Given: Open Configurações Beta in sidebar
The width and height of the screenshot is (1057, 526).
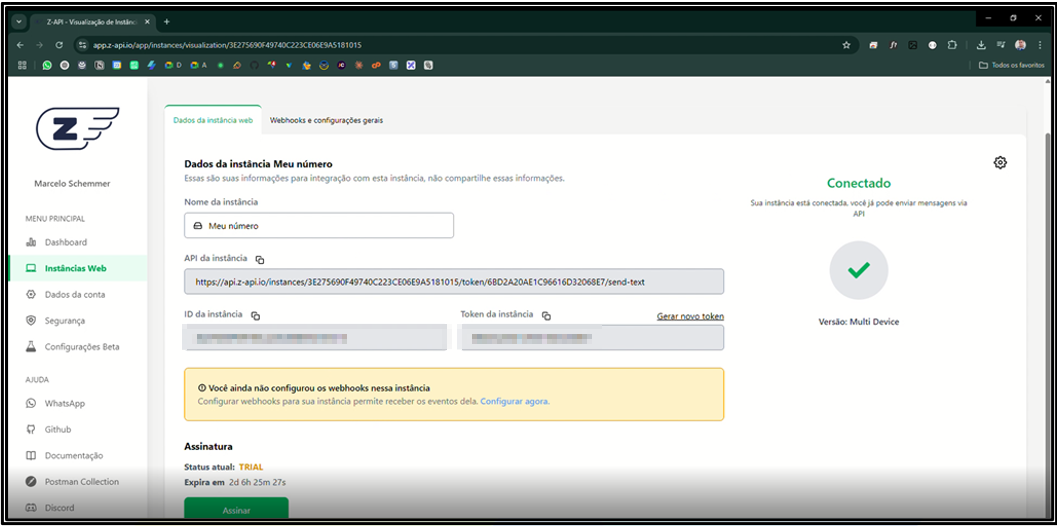Looking at the screenshot, I should tap(82, 347).
